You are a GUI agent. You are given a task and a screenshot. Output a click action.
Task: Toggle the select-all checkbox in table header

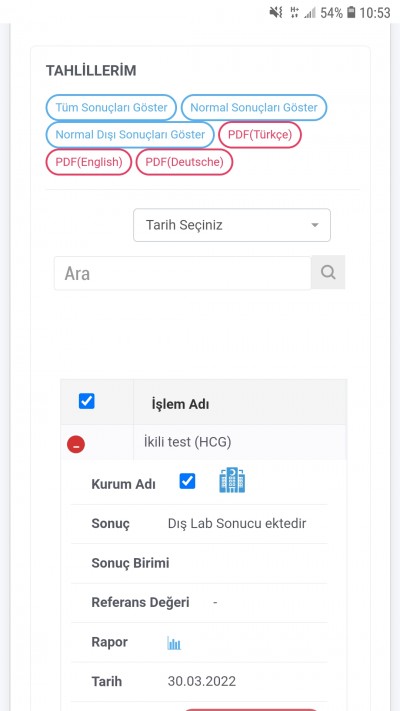[87, 401]
